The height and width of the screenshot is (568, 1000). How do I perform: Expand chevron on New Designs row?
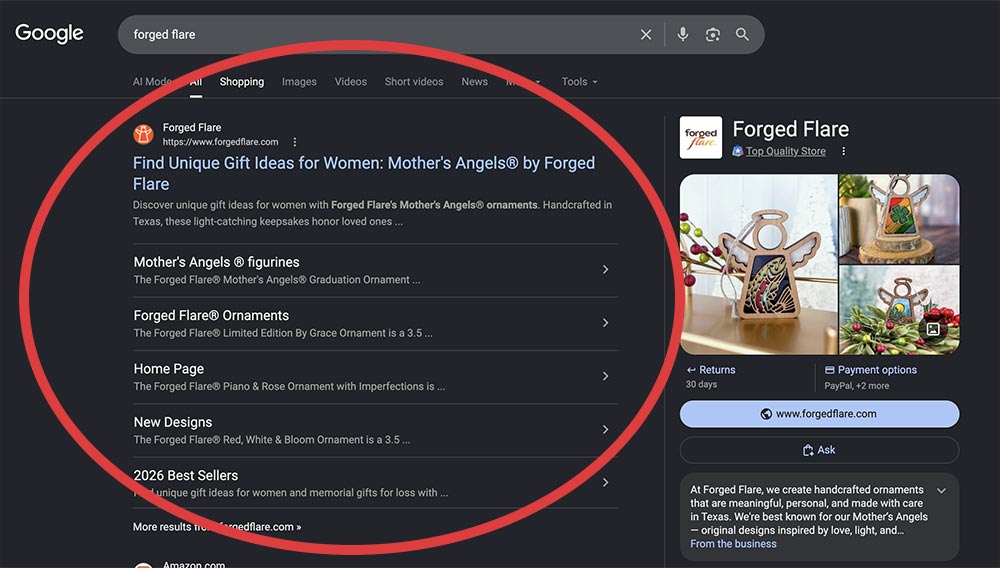(605, 430)
